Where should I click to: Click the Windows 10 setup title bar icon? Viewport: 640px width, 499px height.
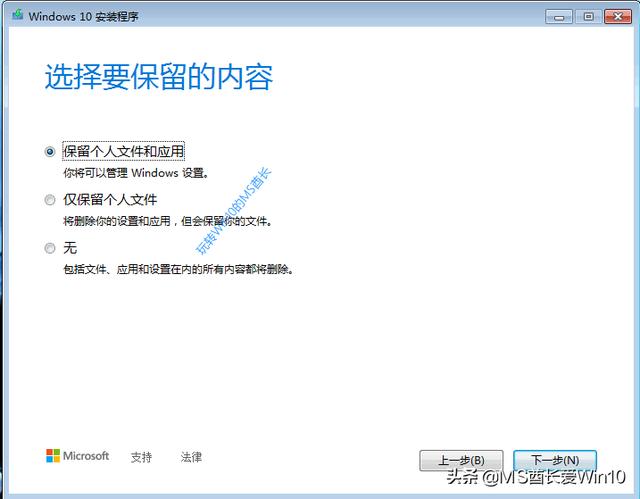[18, 16]
